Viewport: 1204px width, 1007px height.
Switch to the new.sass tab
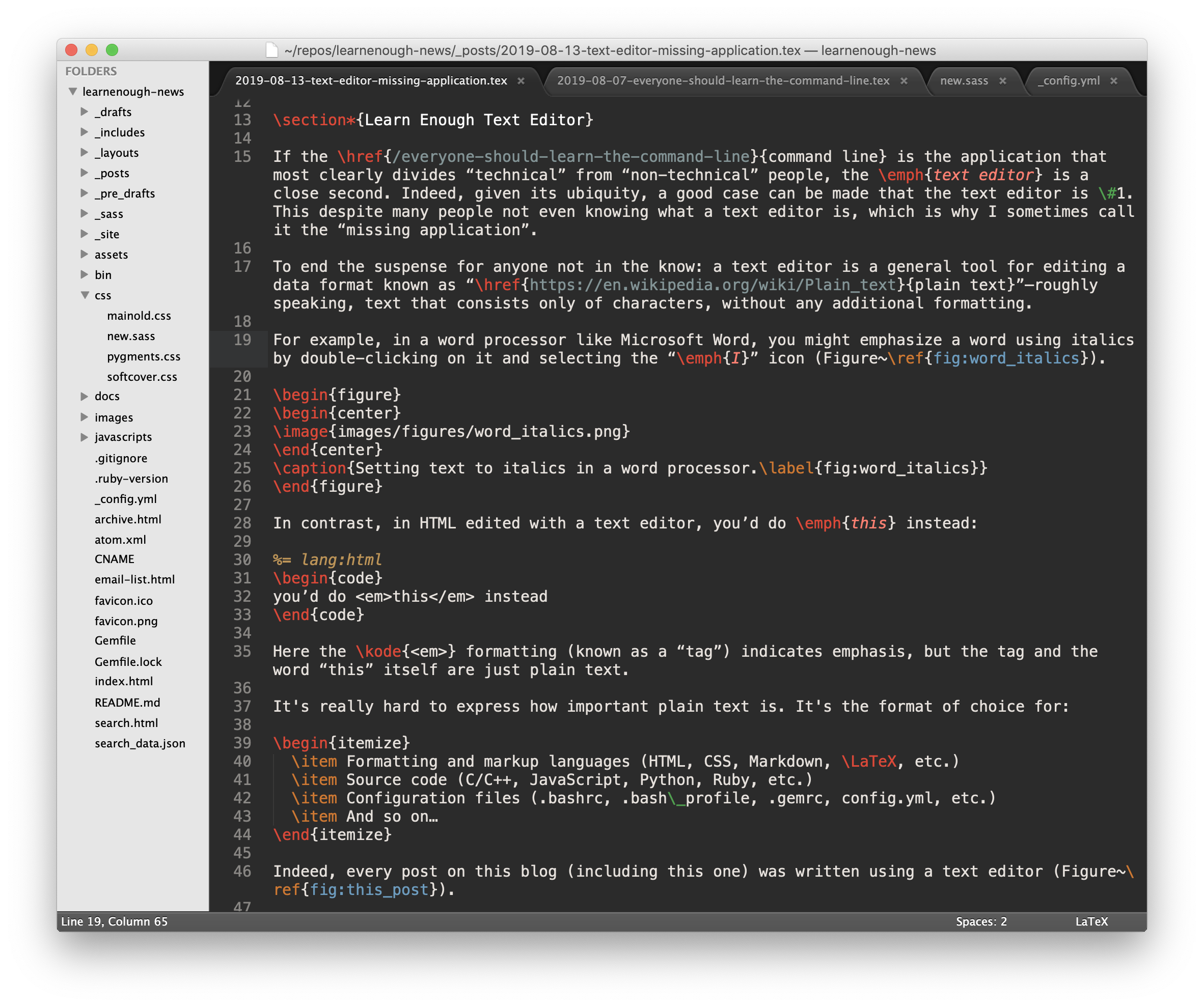point(964,81)
